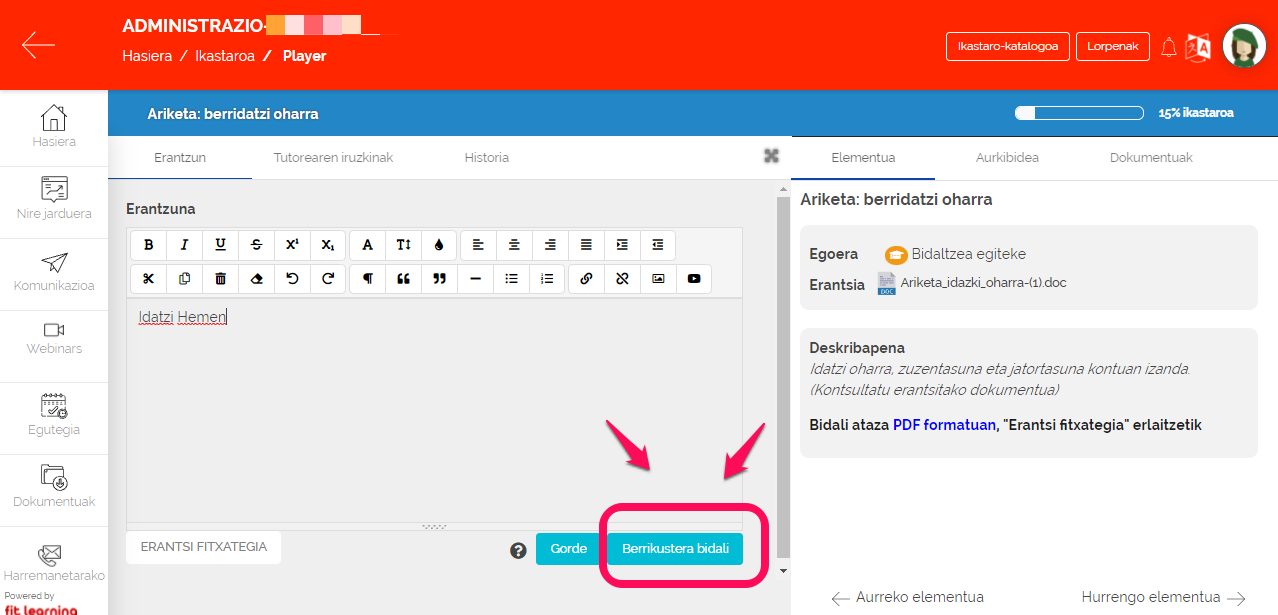This screenshot has width=1278, height=615.
Task: Expand the paragraph format menu
Action: pos(367,279)
